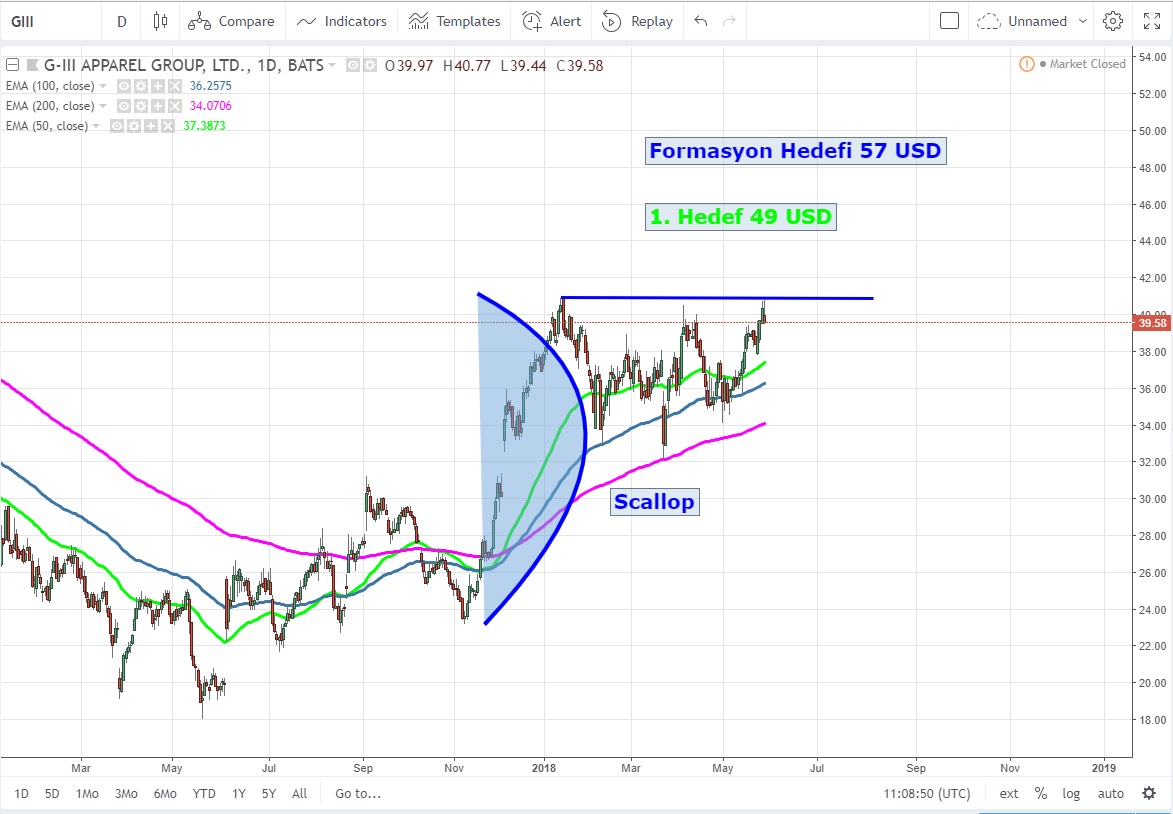The image size is (1173, 814).
Task: Select the 6Mo time range
Action: tap(165, 794)
